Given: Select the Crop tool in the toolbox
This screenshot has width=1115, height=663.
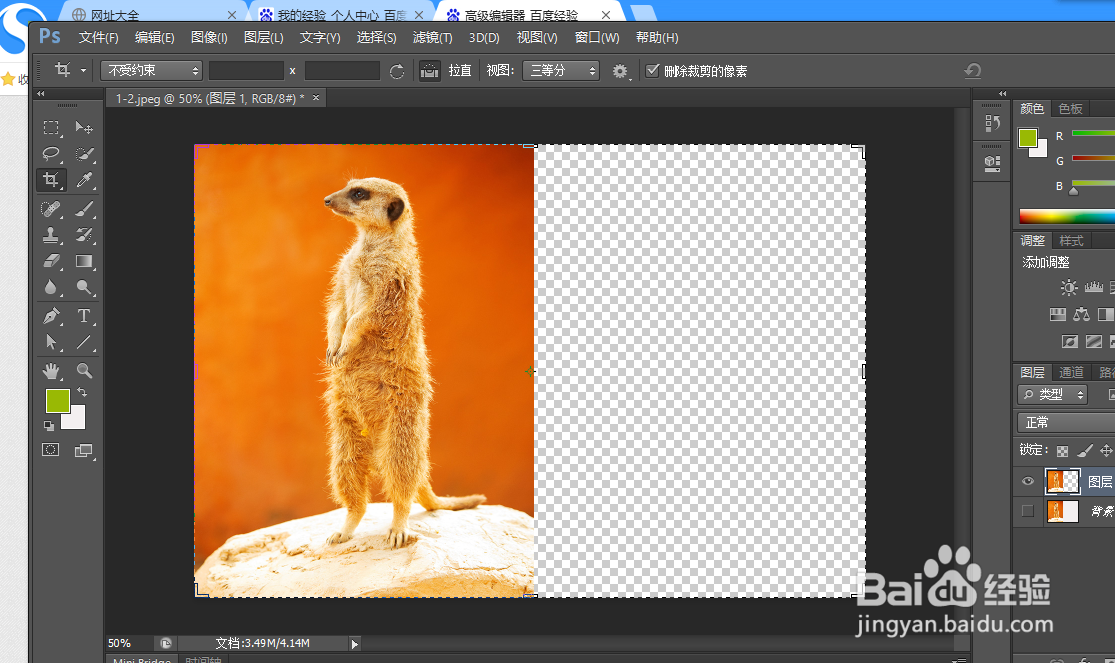Looking at the screenshot, I should pos(50,180).
